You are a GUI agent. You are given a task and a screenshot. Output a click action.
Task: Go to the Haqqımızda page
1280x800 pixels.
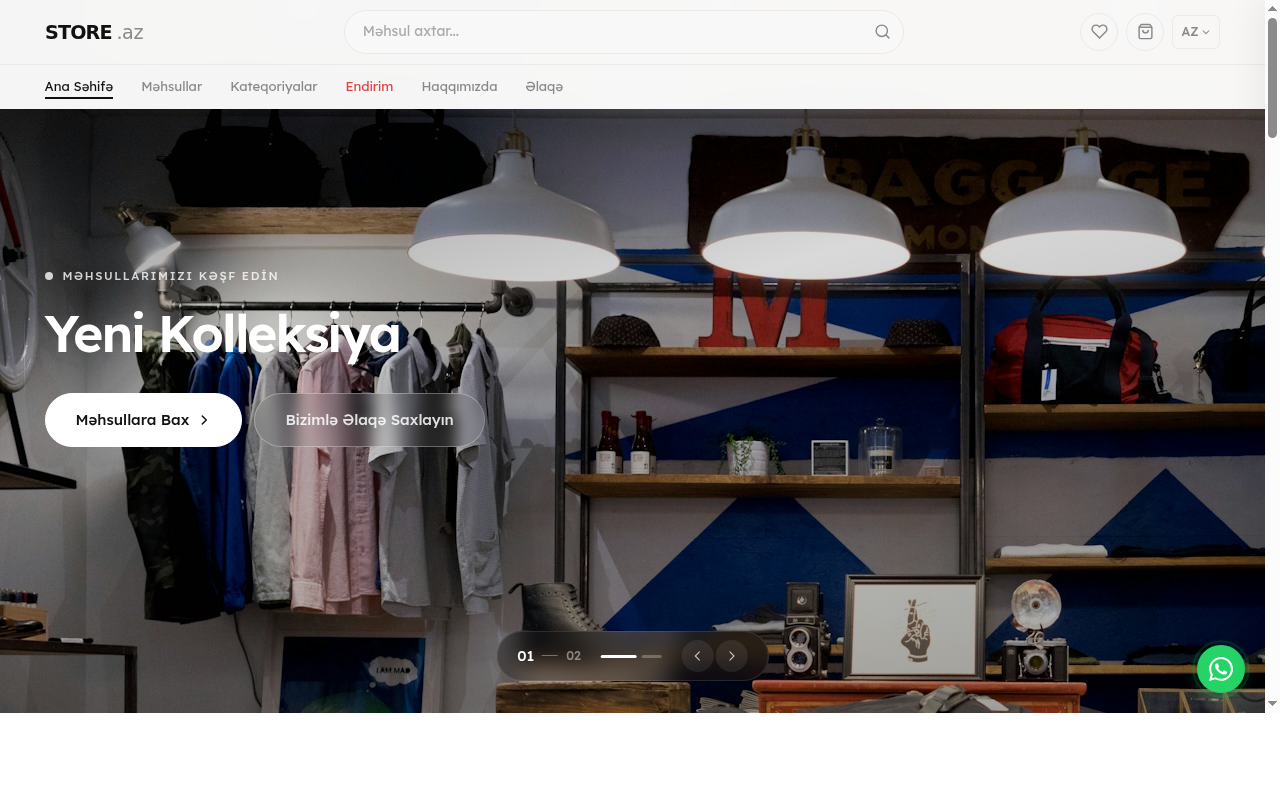tap(459, 87)
